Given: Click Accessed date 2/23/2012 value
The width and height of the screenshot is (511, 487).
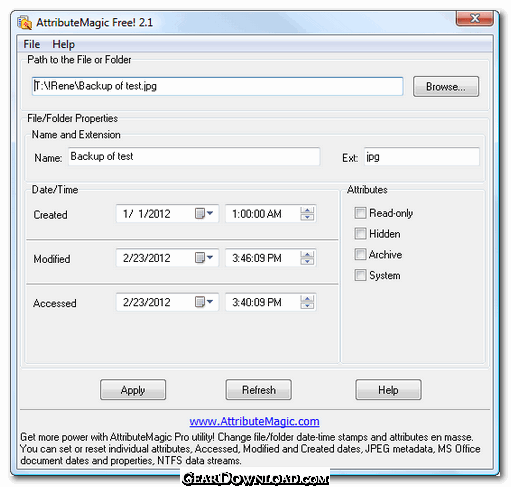Looking at the screenshot, I should point(147,302).
